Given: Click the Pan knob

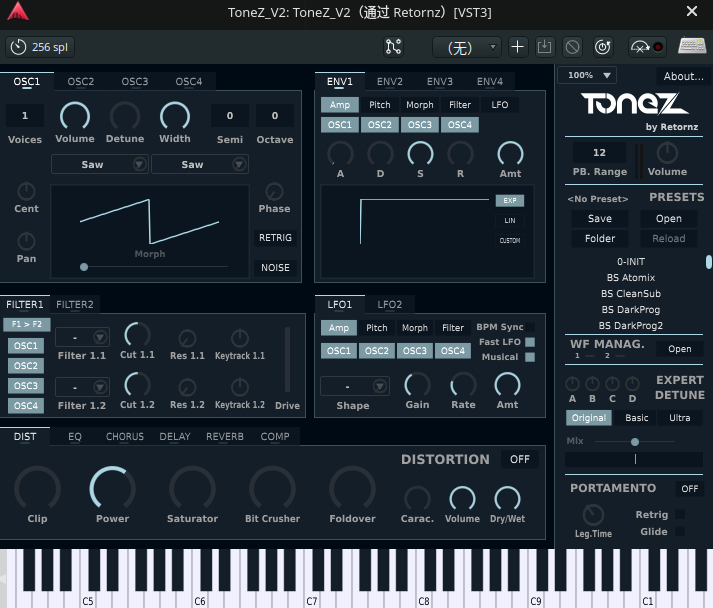Looking at the screenshot, I should pyautogui.click(x=26, y=241).
